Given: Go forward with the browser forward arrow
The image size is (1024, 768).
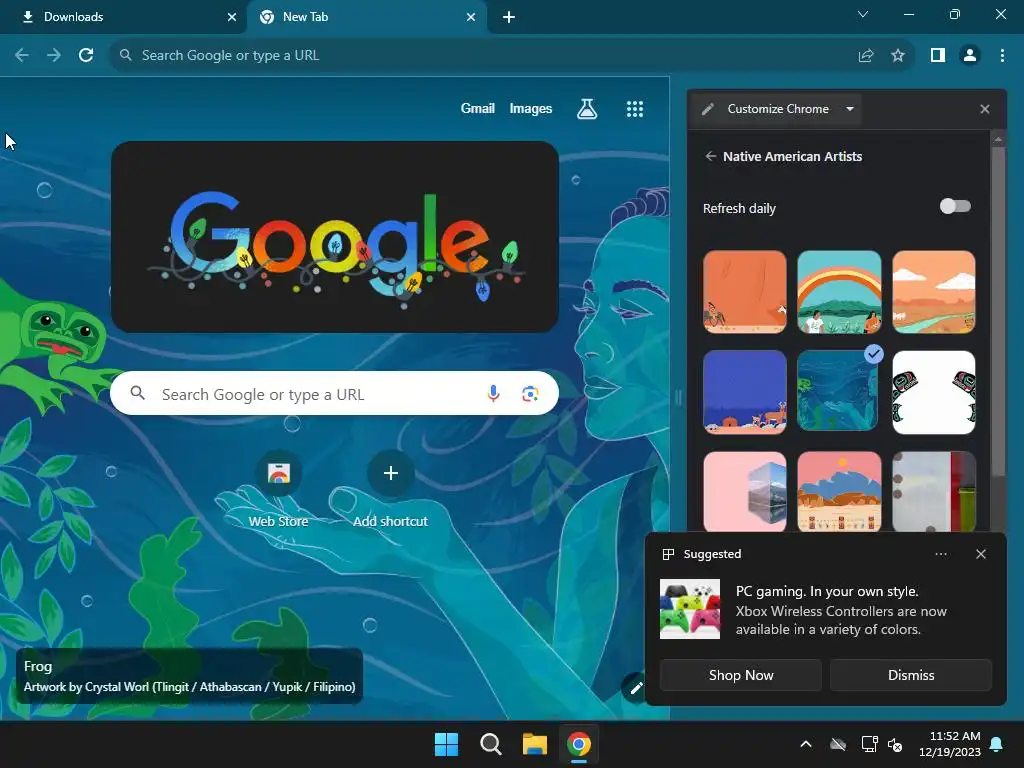Looking at the screenshot, I should [x=54, y=56].
